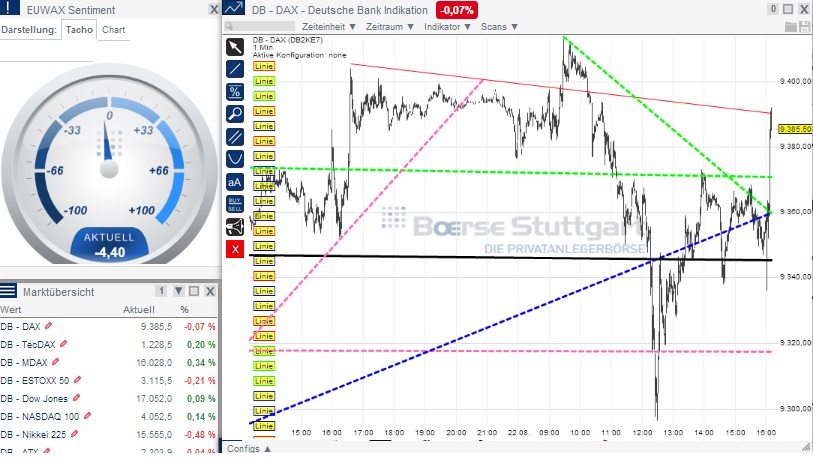Select the DB - Dow Jones row

coord(108,399)
